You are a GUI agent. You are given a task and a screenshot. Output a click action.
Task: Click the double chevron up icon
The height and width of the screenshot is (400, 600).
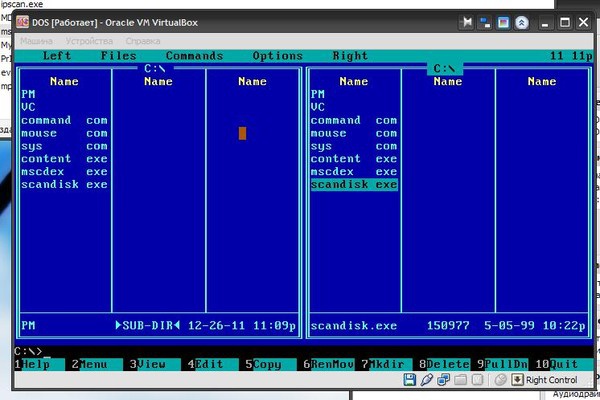[522, 22]
